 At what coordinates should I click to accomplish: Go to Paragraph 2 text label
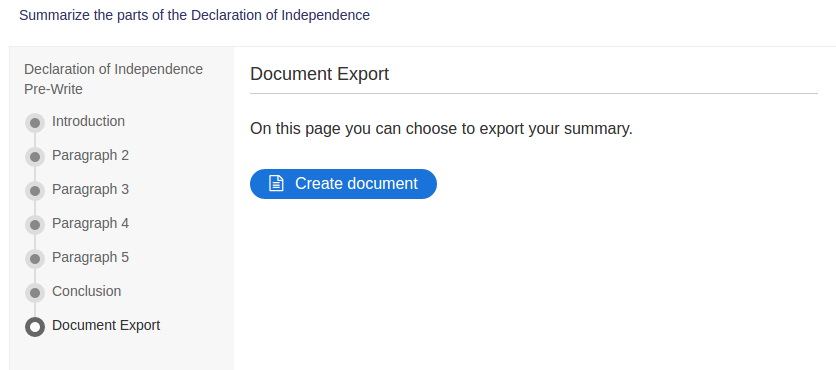91,155
